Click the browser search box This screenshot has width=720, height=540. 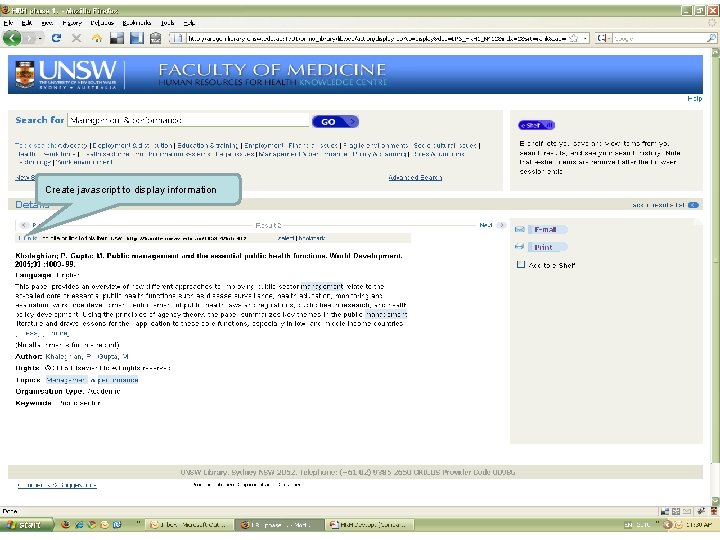point(659,39)
